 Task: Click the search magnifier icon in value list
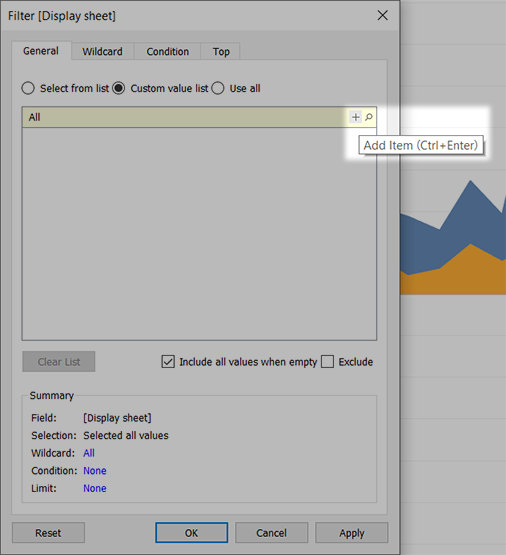(x=369, y=117)
